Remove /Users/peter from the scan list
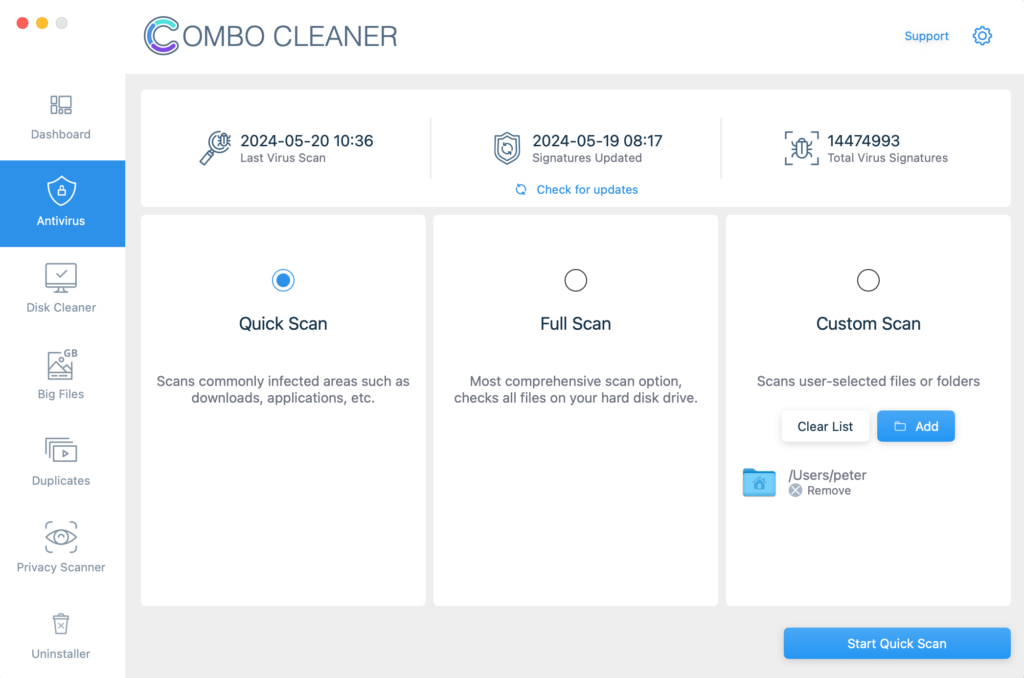The height and width of the screenshot is (678, 1024). (x=822, y=490)
